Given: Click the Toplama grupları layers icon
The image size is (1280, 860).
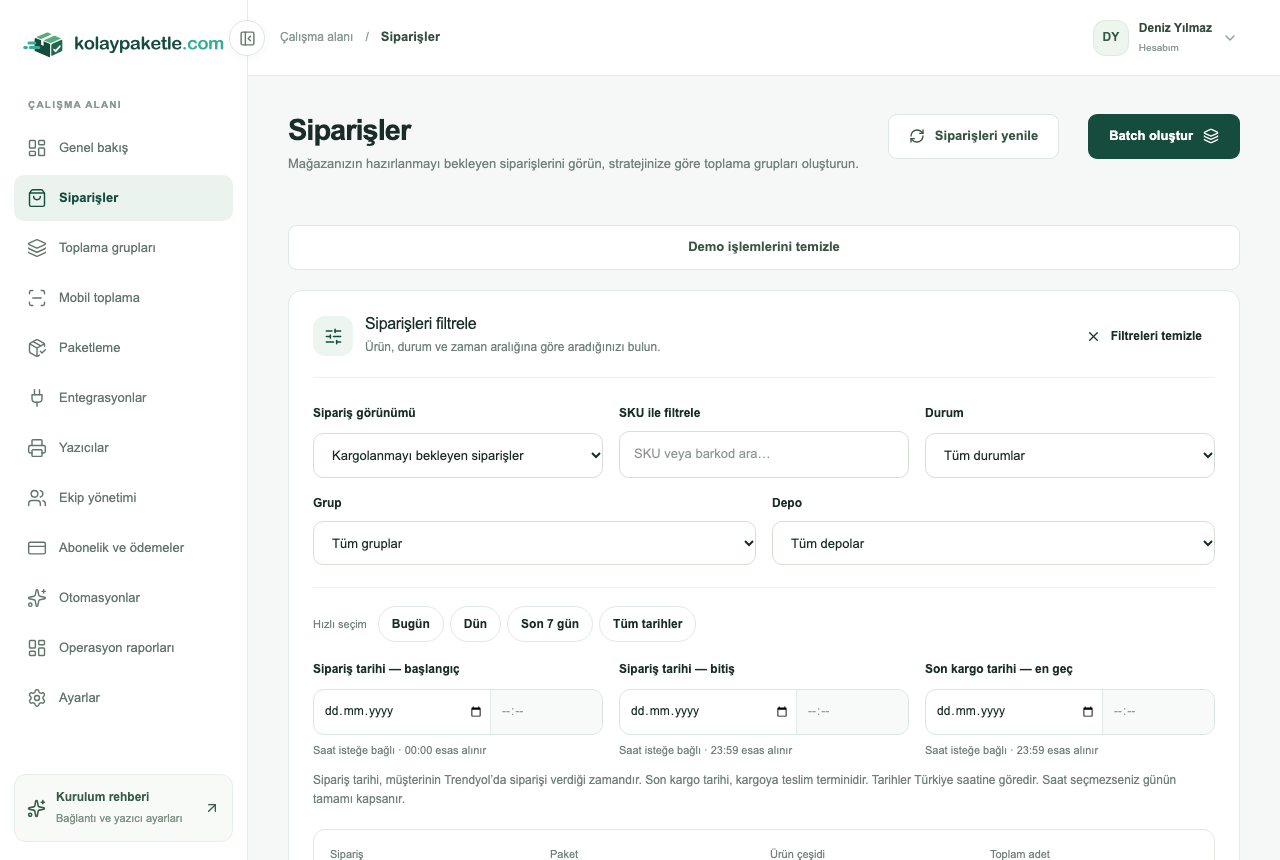Looking at the screenshot, I should pos(37,248).
